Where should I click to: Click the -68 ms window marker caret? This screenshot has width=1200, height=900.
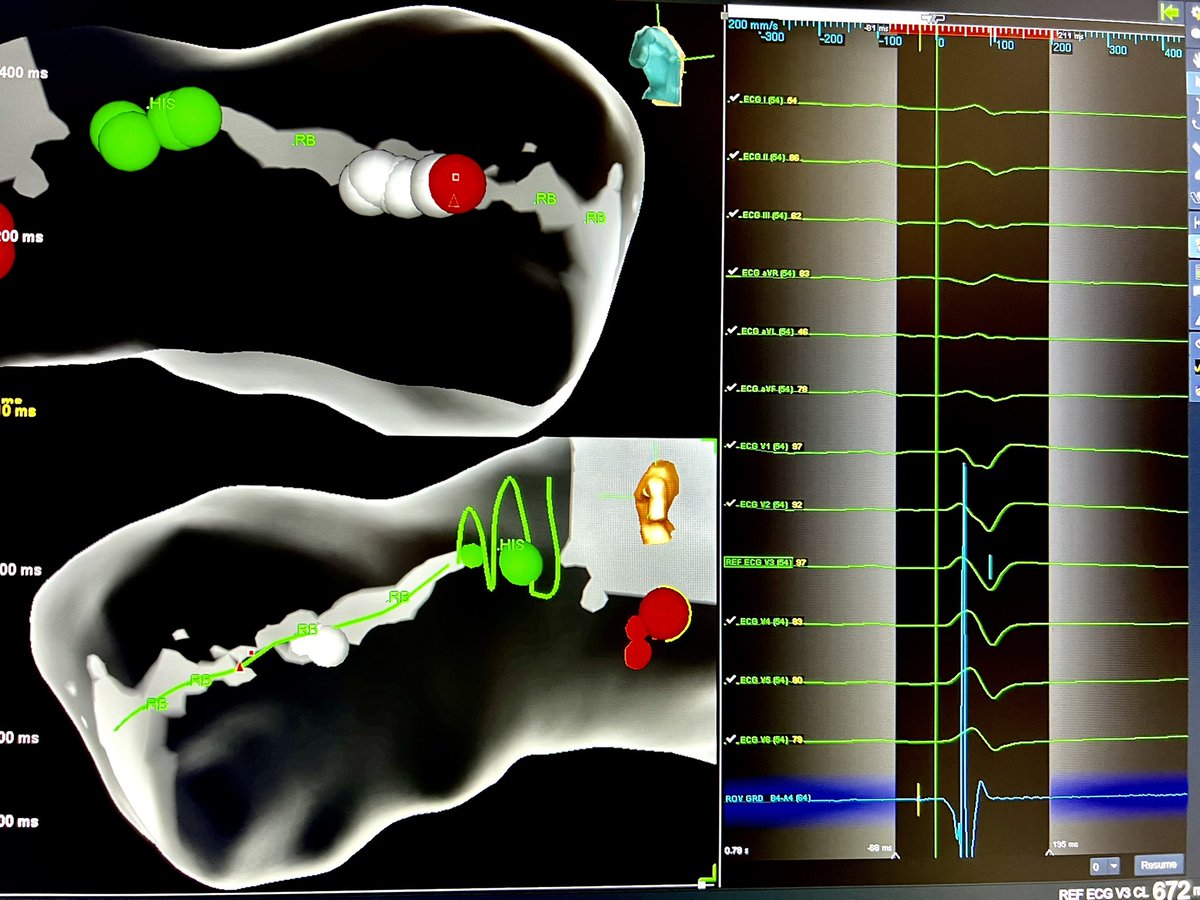[x=896, y=857]
